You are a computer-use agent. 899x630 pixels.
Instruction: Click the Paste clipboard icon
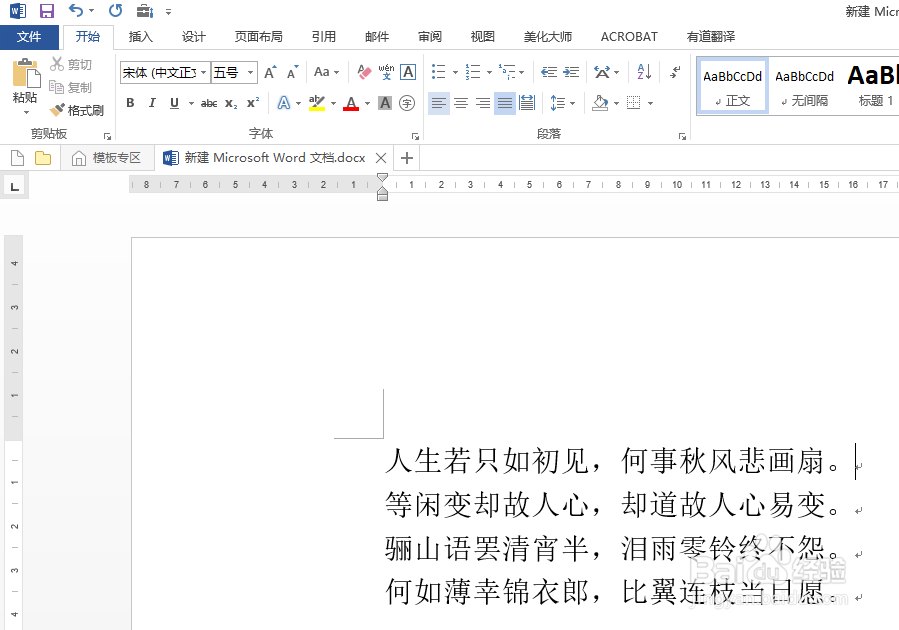point(25,73)
